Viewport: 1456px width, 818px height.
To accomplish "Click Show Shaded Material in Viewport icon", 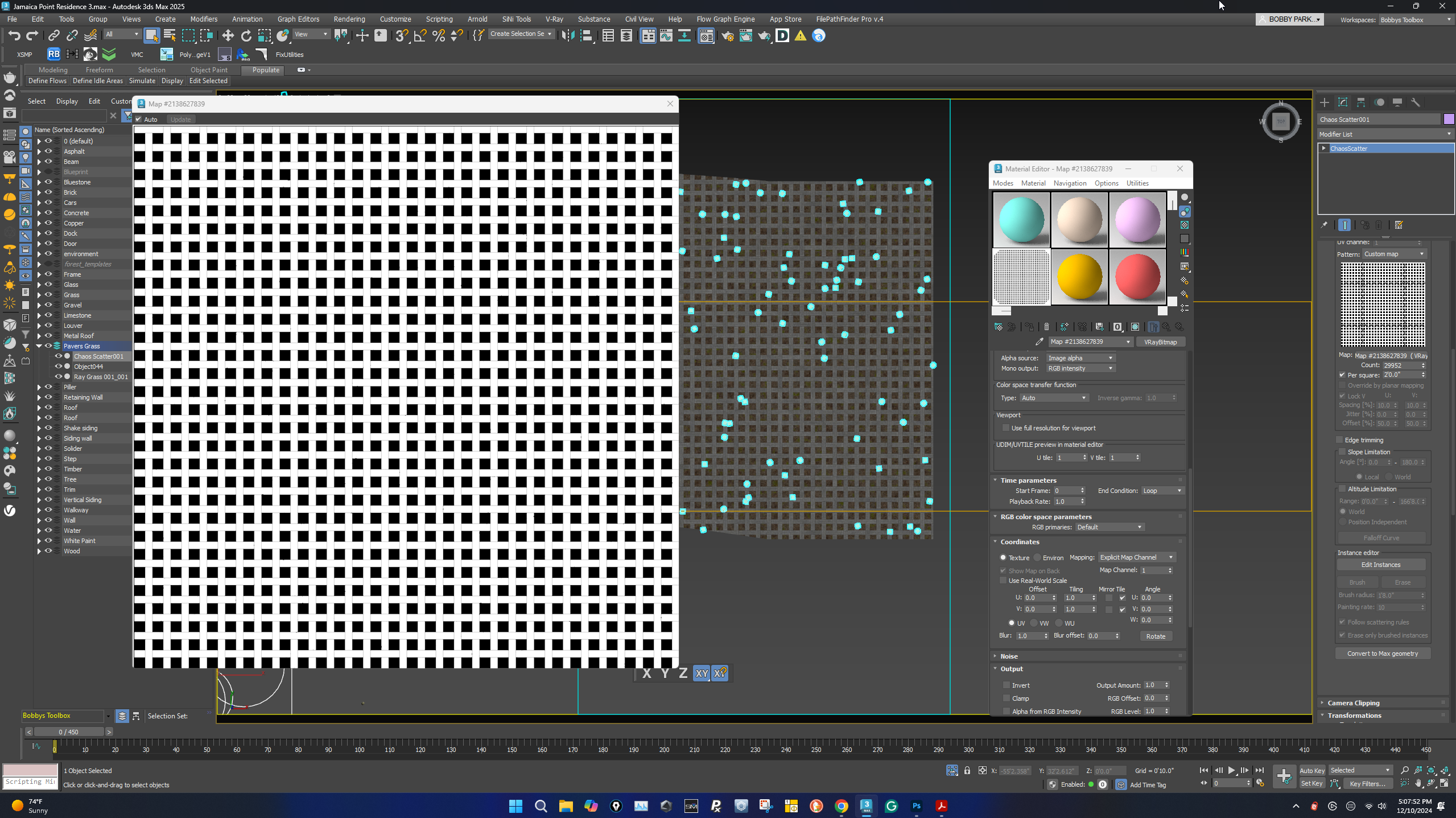I will (1135, 327).
